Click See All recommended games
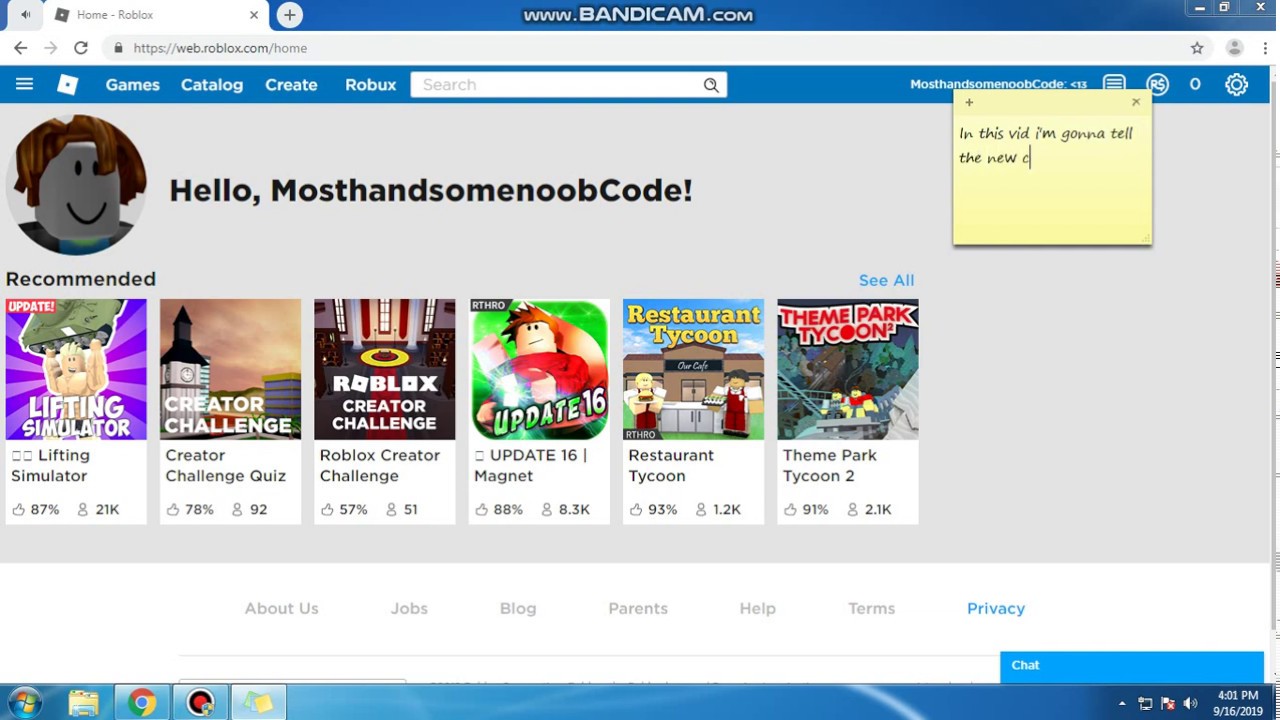The image size is (1280, 720). pos(886,280)
